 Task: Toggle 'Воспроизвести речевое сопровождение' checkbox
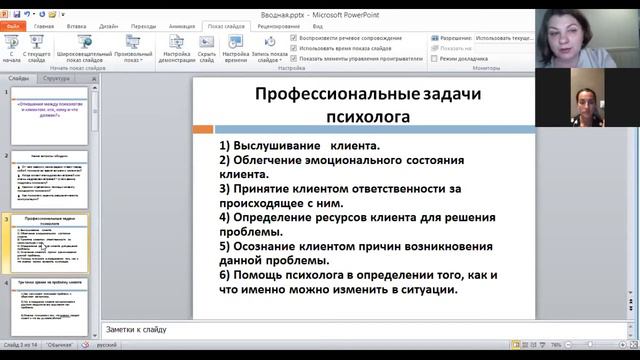293,38
